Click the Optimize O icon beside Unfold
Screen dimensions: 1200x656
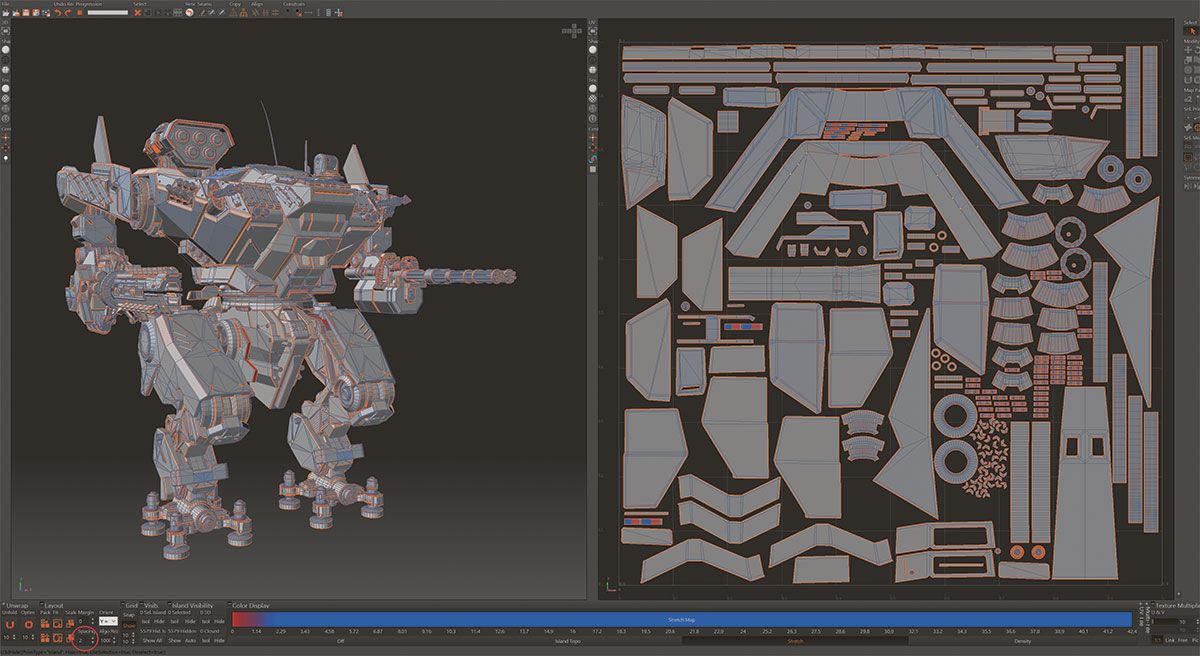tap(29, 624)
